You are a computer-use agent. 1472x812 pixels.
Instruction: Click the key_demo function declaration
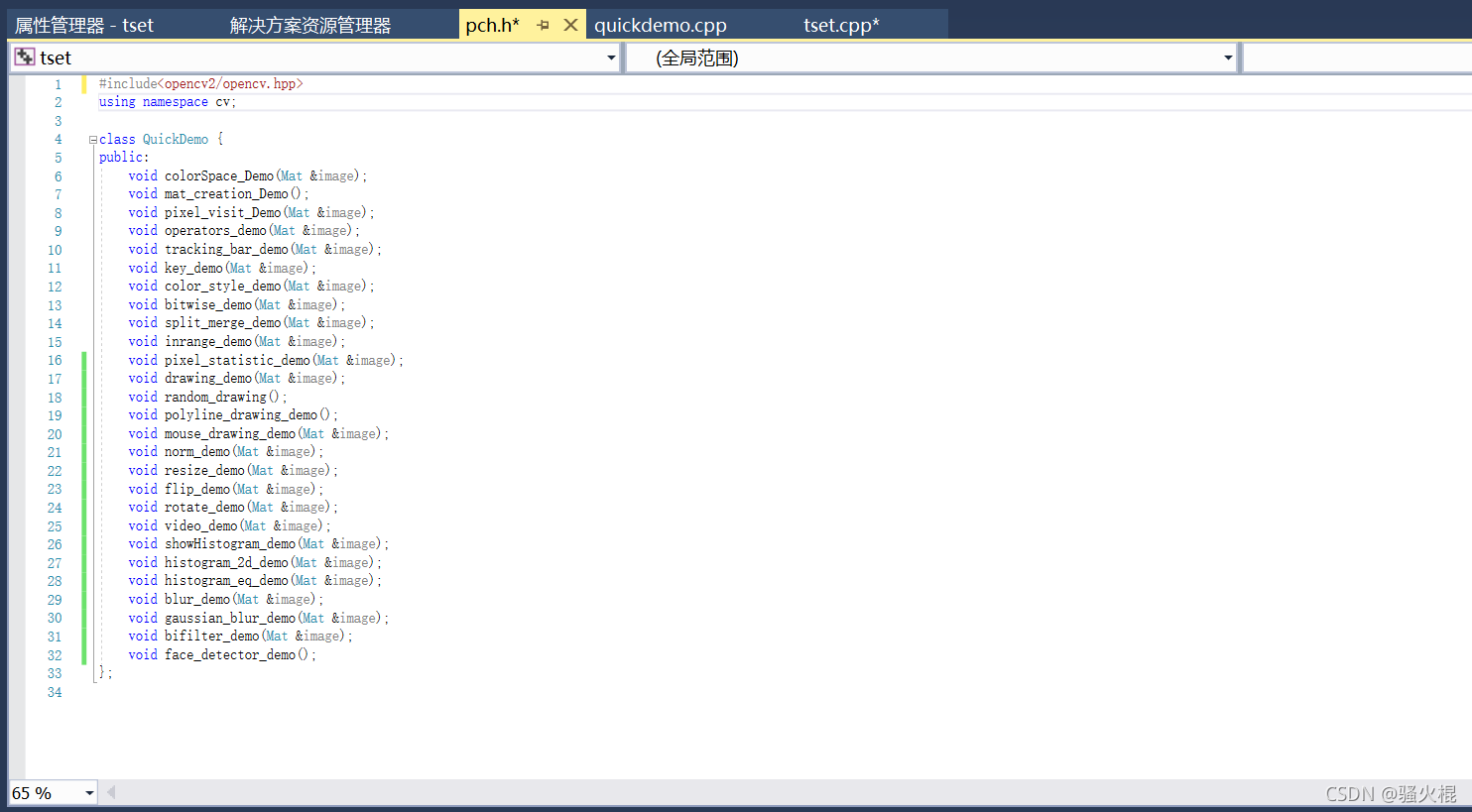point(222,268)
